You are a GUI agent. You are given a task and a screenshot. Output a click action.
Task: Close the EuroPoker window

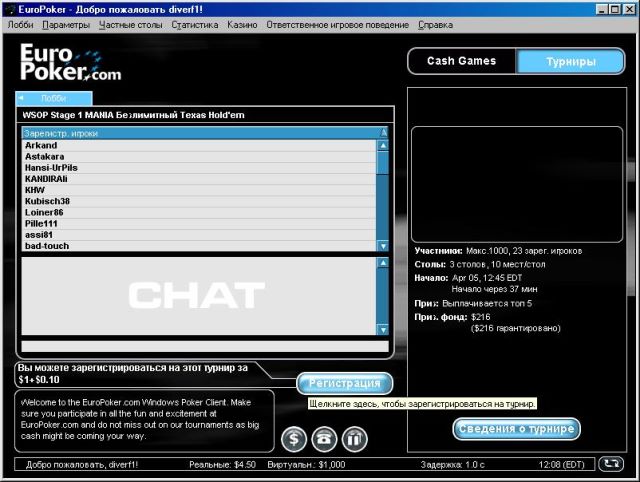point(629,9)
